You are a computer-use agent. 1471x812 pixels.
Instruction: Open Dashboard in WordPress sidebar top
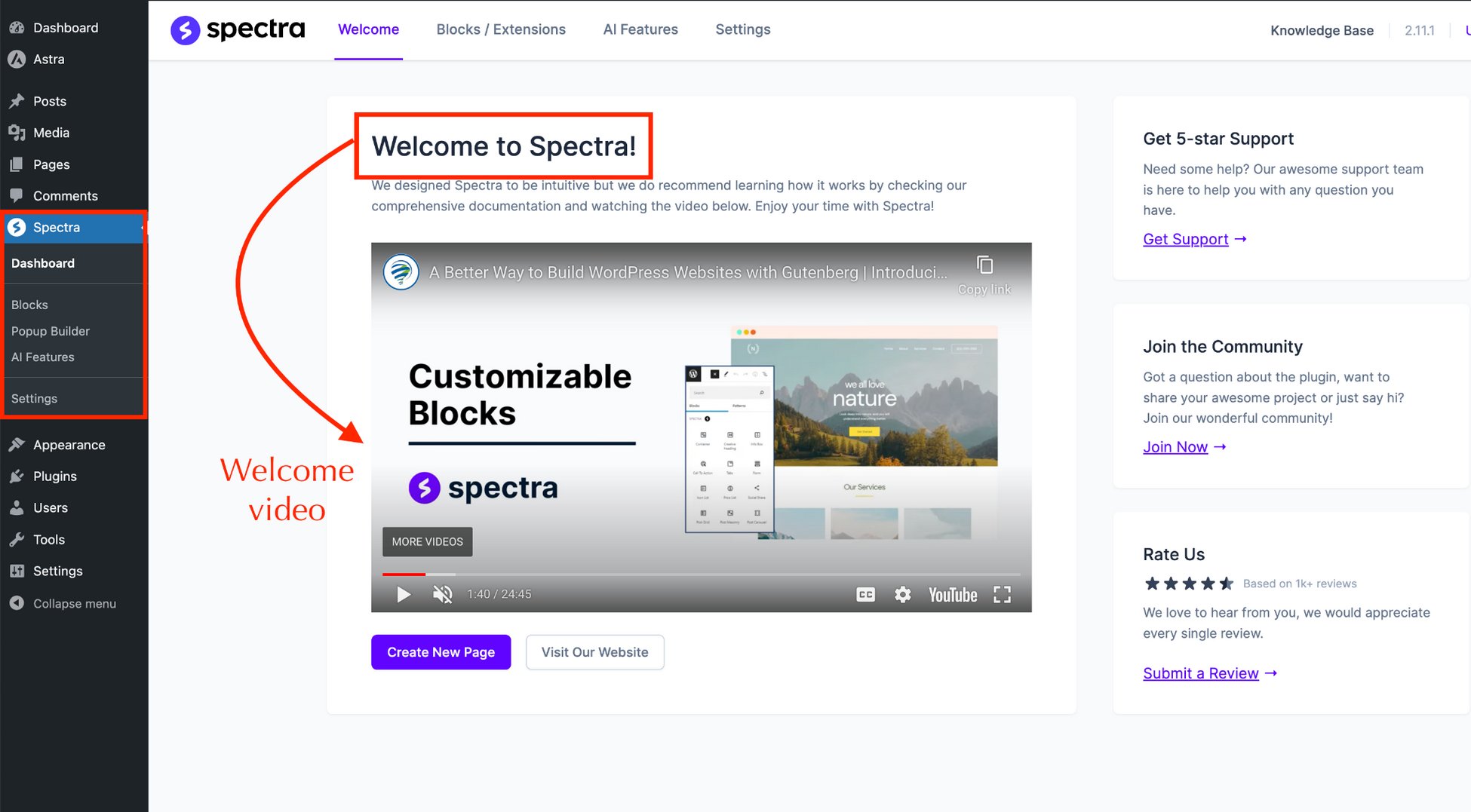[x=66, y=28]
